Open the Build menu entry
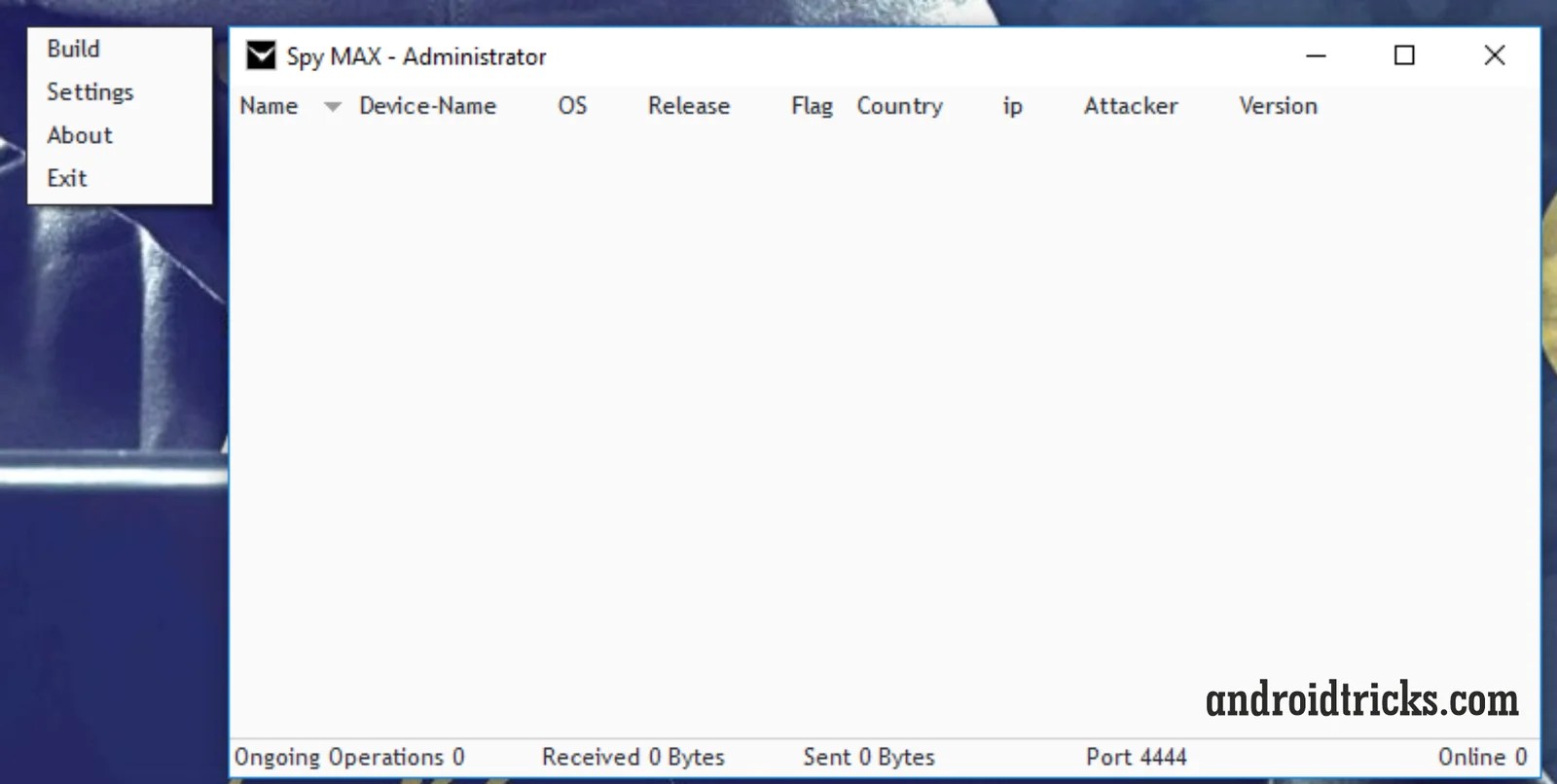Image resolution: width=1557 pixels, height=784 pixels. click(73, 49)
